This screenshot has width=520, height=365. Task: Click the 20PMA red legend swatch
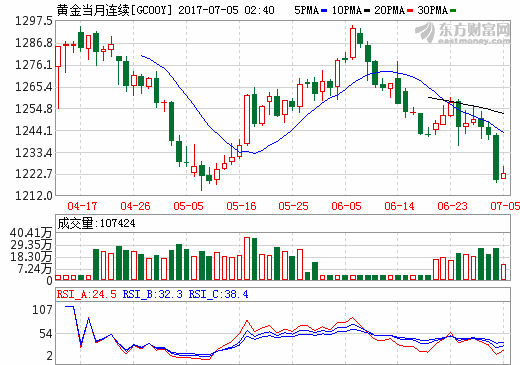[x=410, y=11]
